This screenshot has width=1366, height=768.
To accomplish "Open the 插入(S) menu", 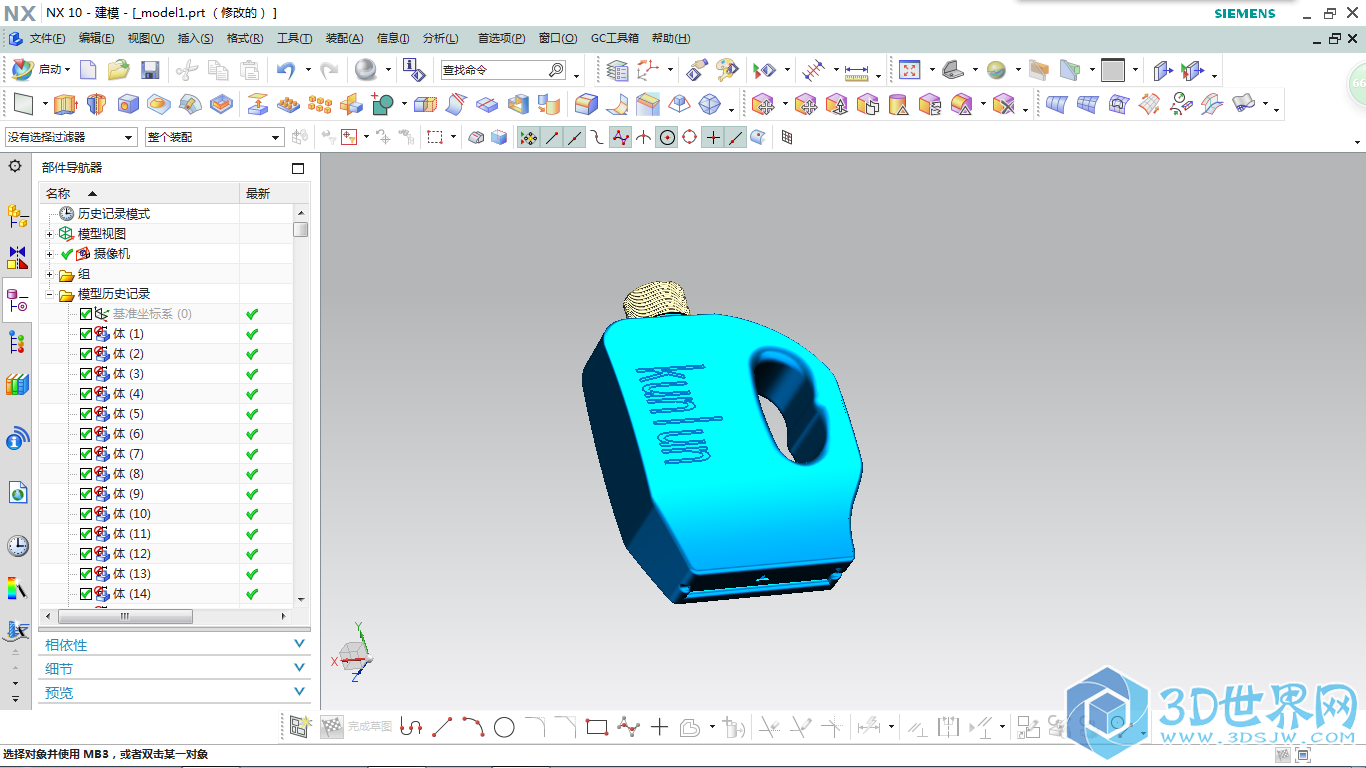I will [195, 38].
